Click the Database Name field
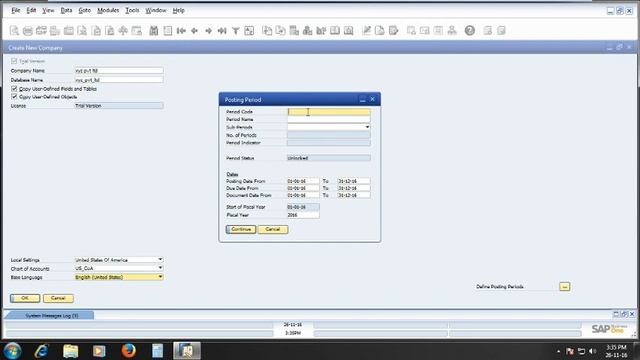 [119, 80]
